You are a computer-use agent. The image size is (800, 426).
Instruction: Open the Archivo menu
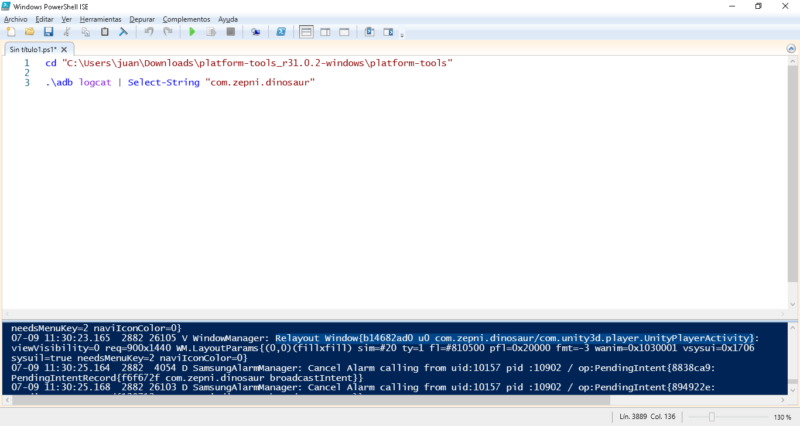pyautogui.click(x=16, y=19)
